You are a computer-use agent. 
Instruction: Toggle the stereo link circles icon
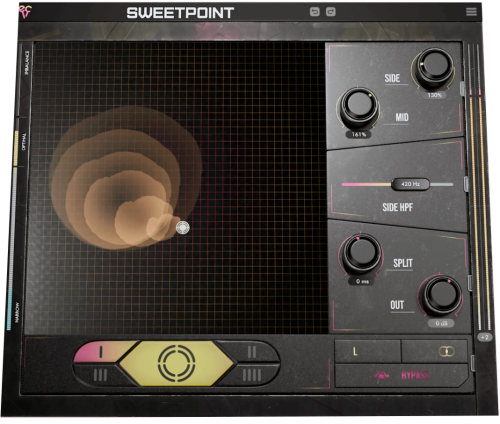click(x=446, y=351)
